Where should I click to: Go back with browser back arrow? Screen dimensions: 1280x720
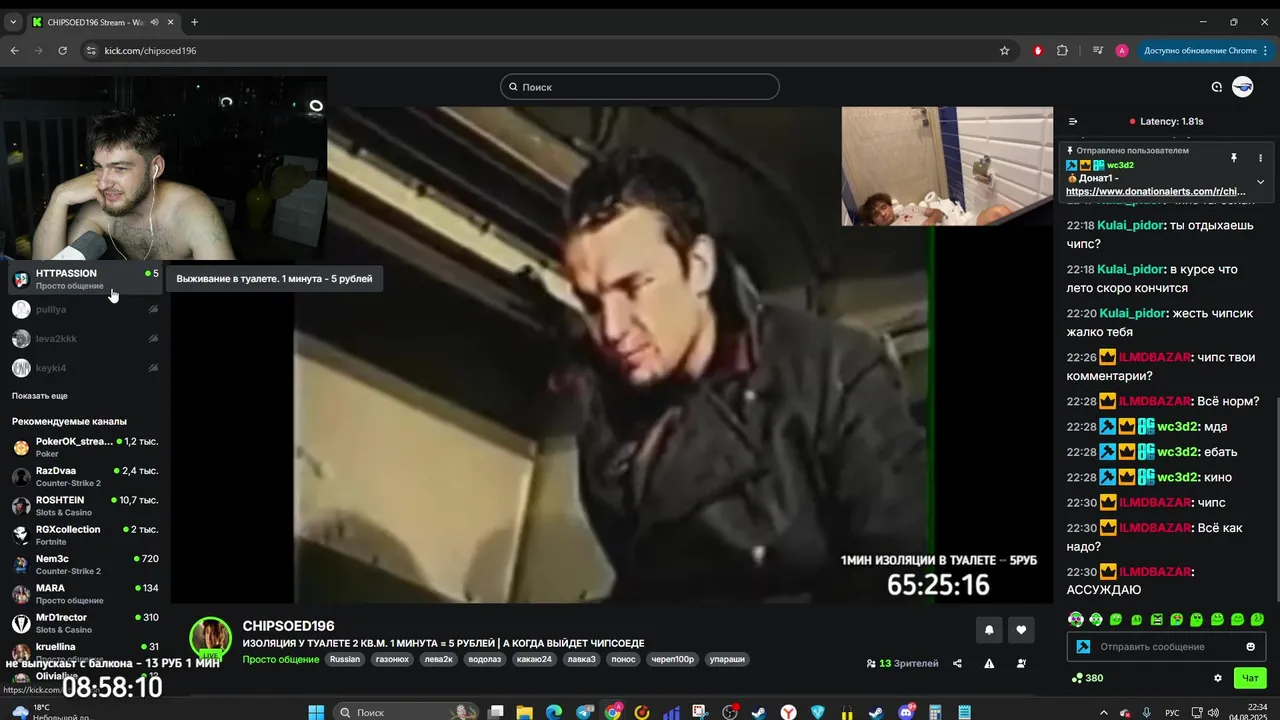[x=14, y=50]
